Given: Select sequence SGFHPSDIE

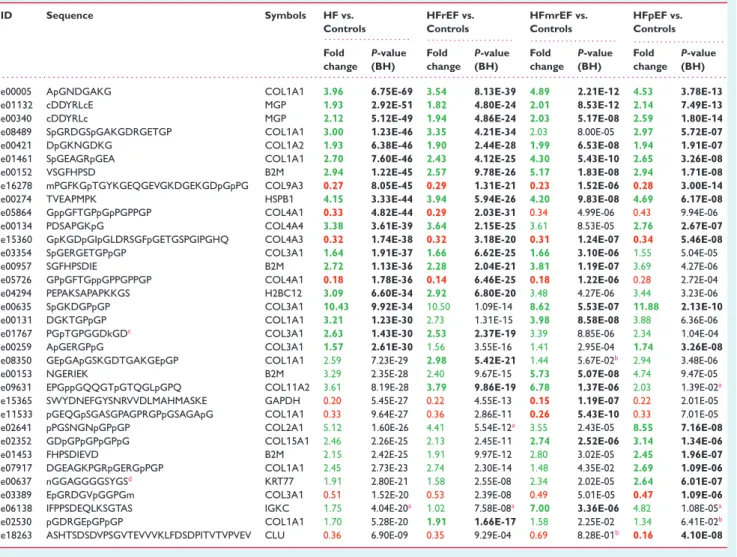Looking at the screenshot, I should coord(71,267).
